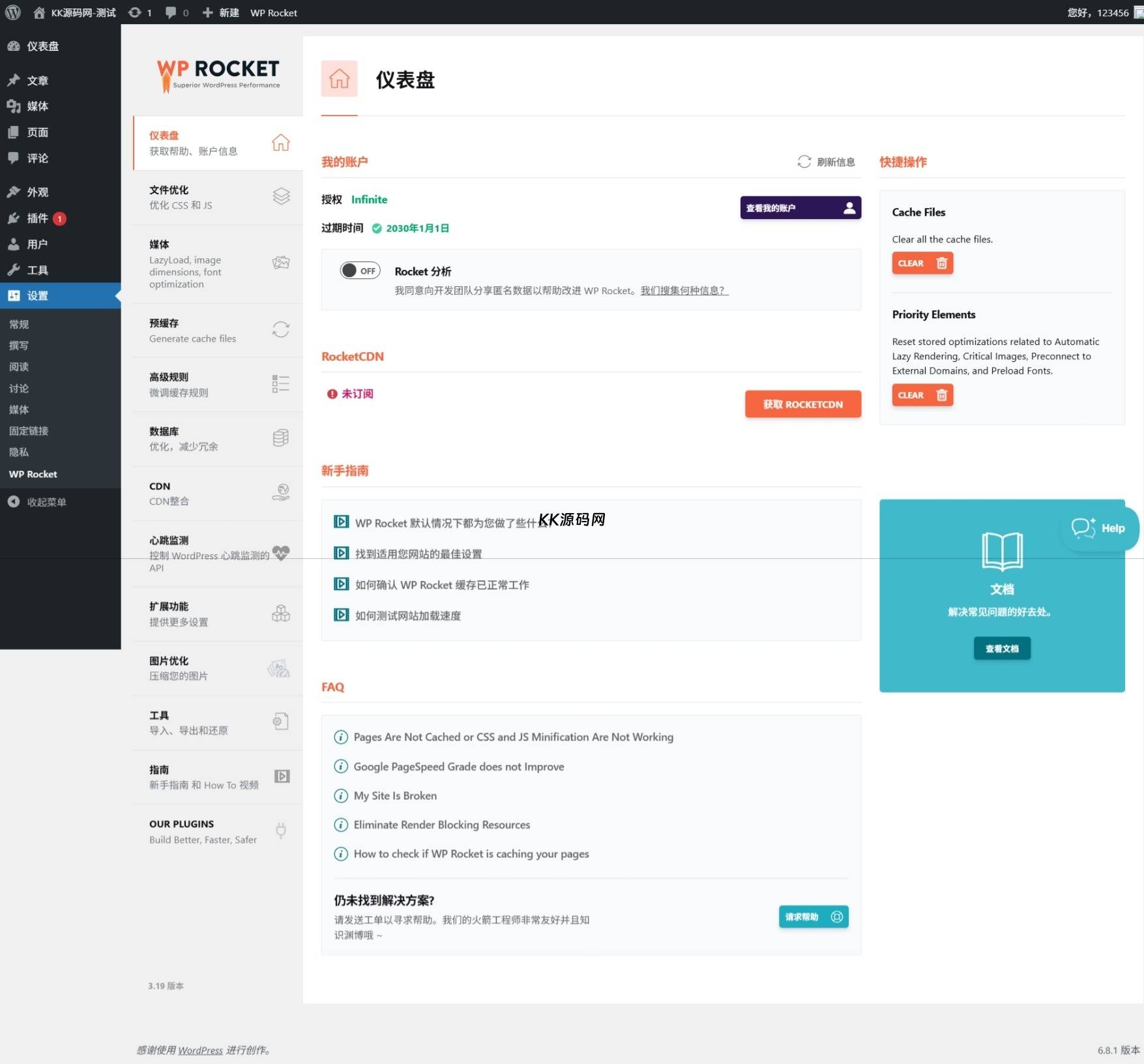Open 预缓存 Generate cache files tab
The height and width of the screenshot is (1064, 1144).
tap(218, 331)
